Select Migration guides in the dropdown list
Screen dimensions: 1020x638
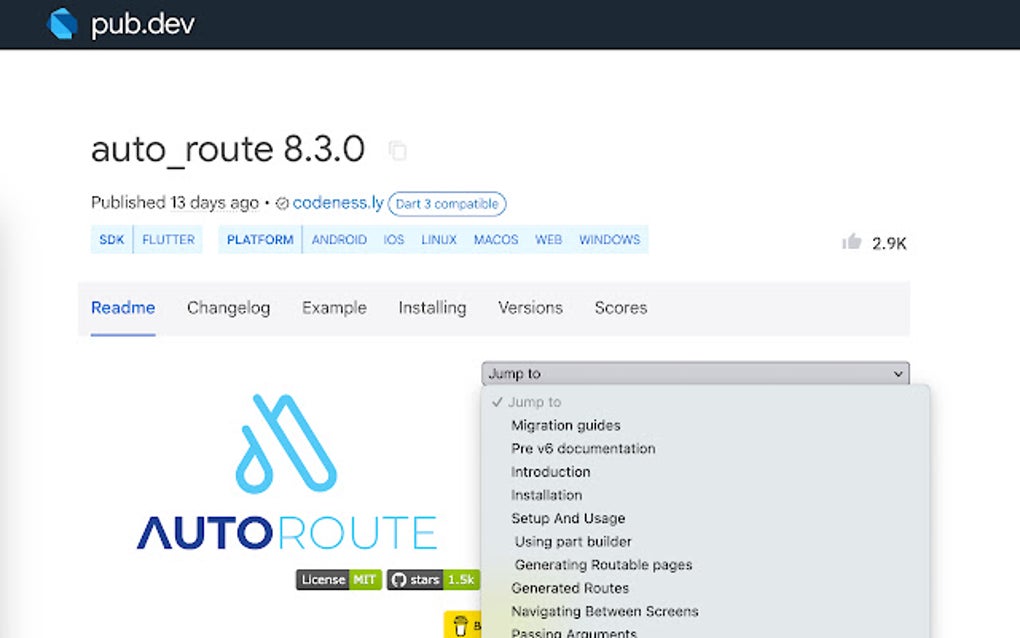click(565, 425)
